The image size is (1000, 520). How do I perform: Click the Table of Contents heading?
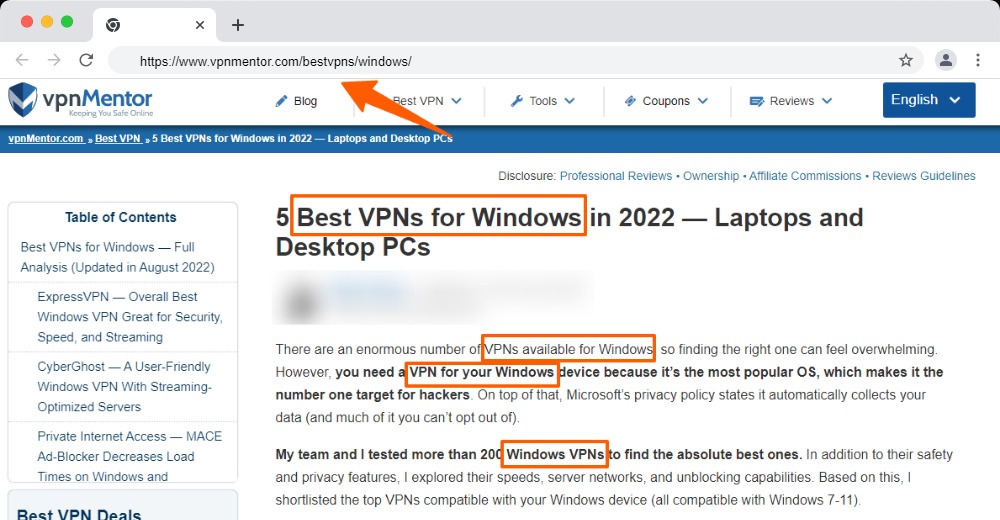[121, 217]
